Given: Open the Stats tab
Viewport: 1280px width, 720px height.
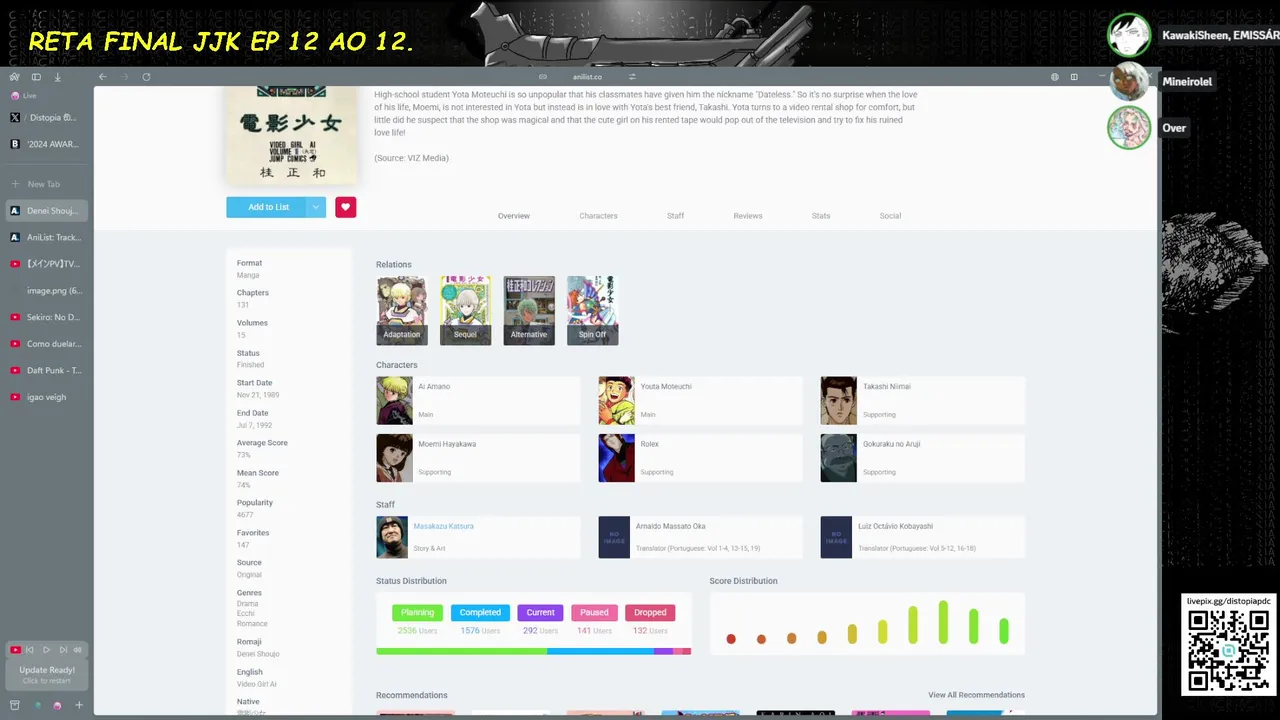Looking at the screenshot, I should click(821, 216).
